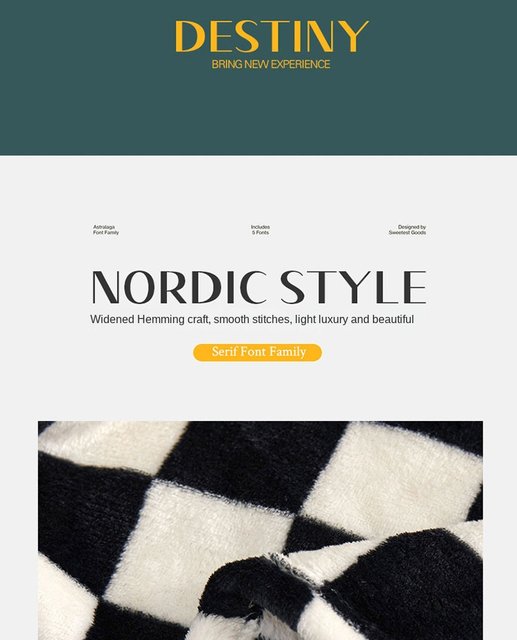
Task: Open the Astralaga Font Family label
Action: click(x=106, y=229)
